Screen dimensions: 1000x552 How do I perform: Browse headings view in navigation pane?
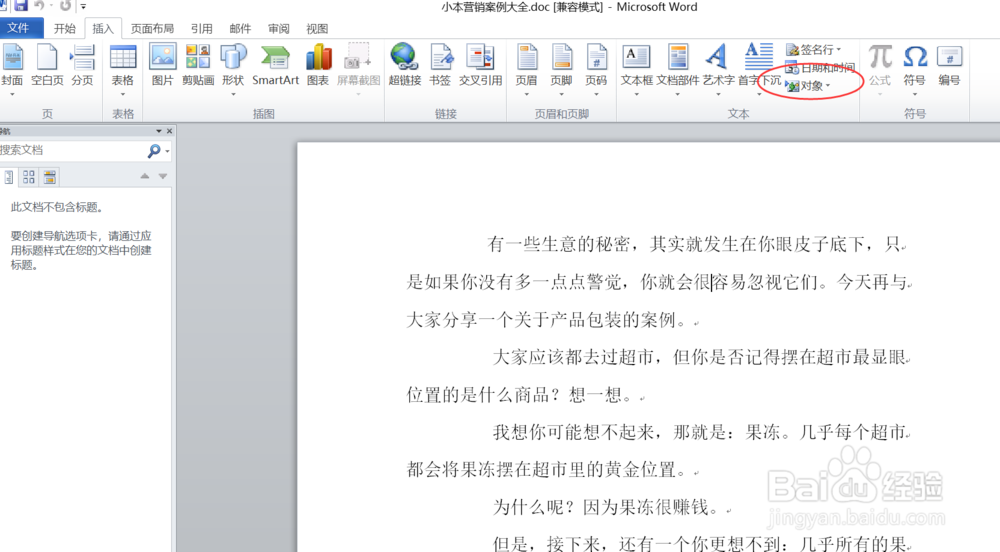pyautogui.click(x=9, y=177)
